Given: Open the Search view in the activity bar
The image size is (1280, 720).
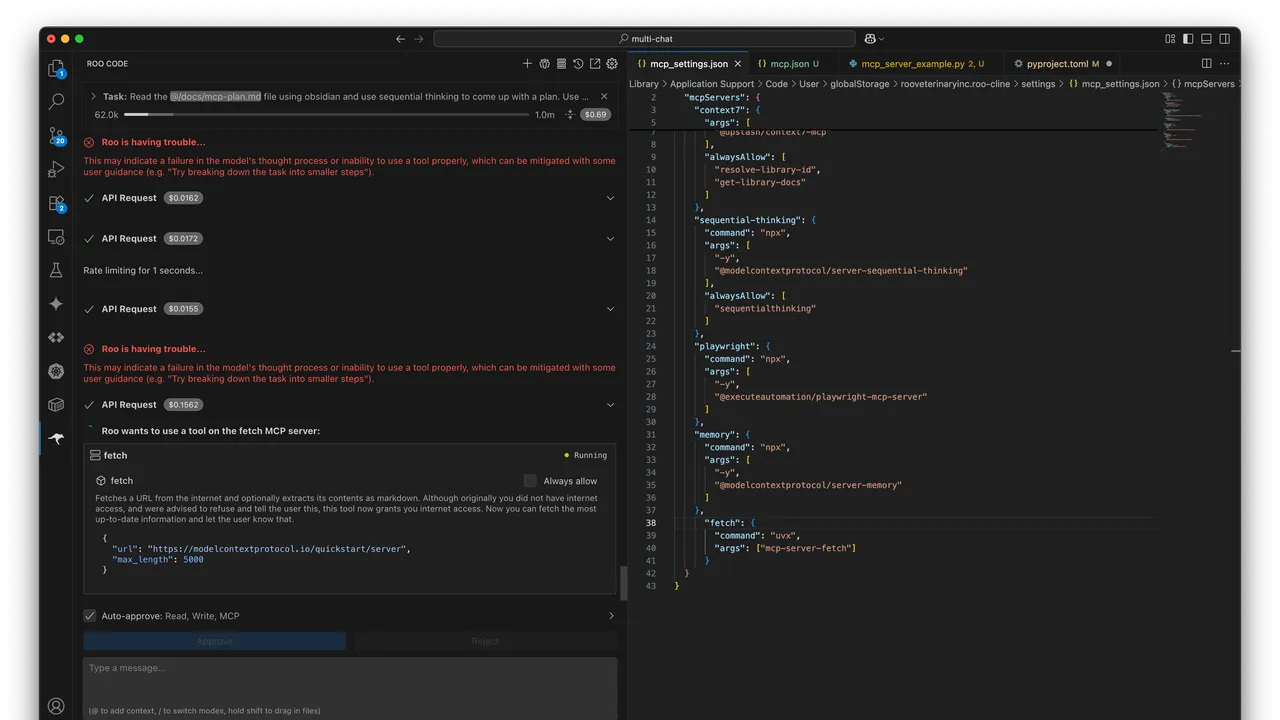Looking at the screenshot, I should click(56, 101).
